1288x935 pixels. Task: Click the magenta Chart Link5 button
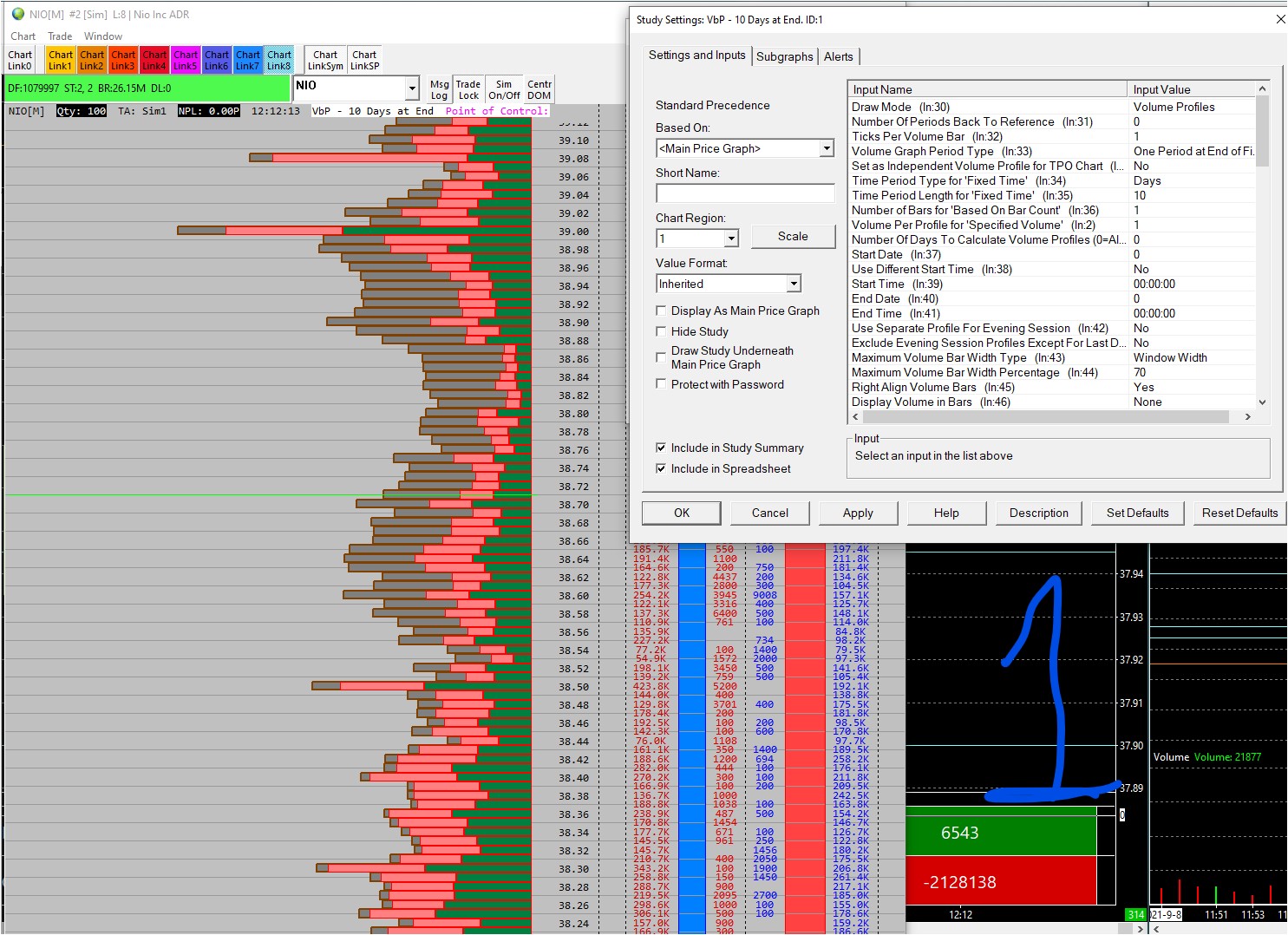coord(186,60)
